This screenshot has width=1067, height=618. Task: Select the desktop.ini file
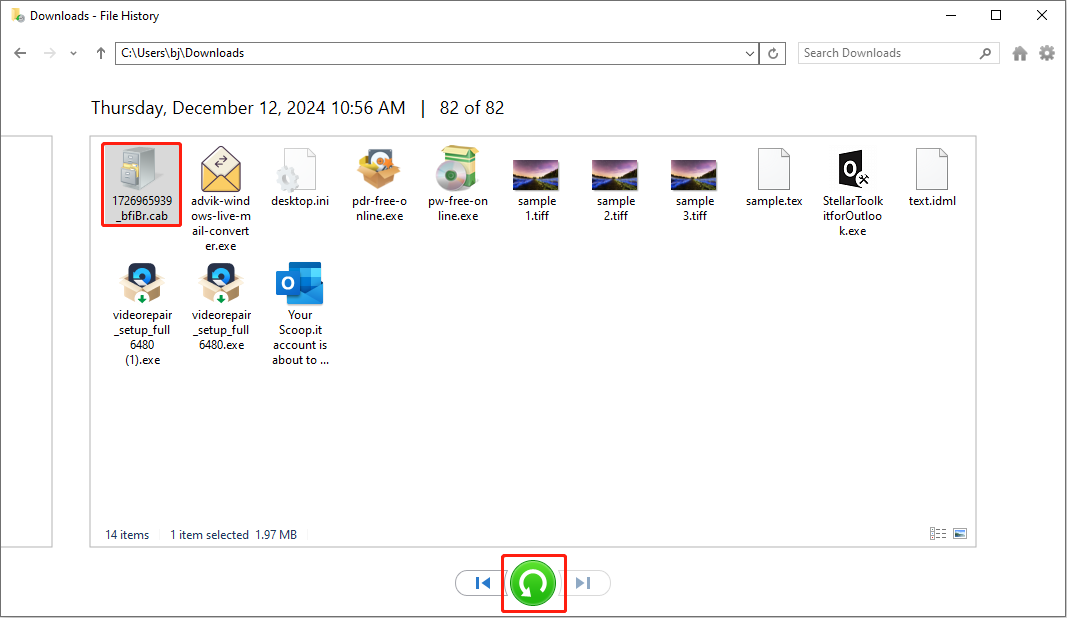coord(299,178)
